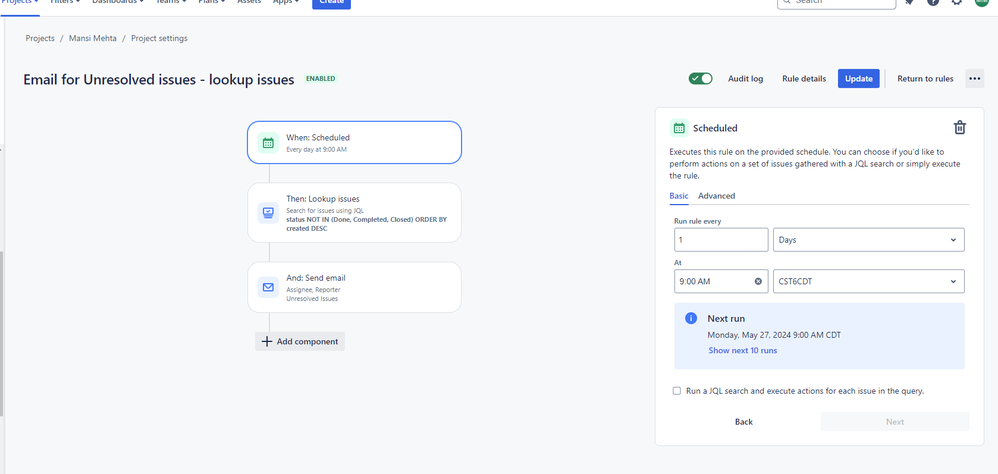Check the Run a JQL search checkbox

pyautogui.click(x=677, y=391)
